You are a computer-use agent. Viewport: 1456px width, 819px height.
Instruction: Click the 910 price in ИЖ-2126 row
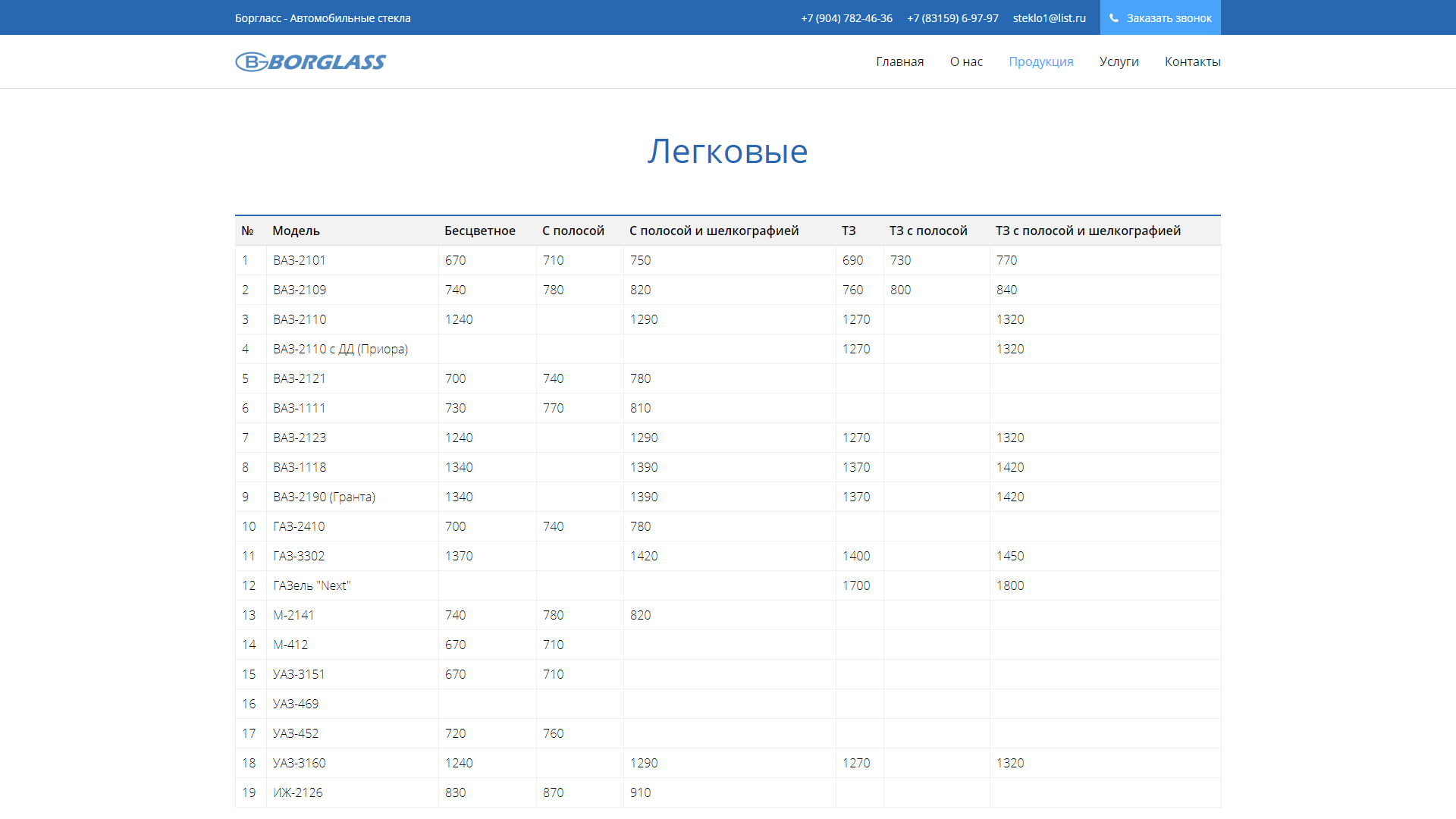(x=640, y=792)
